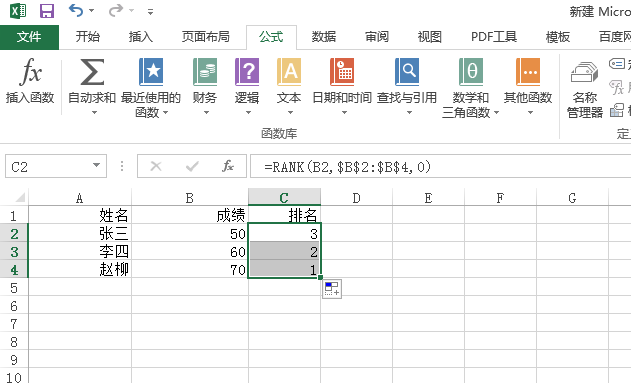Open the Text (文本) functions icon
The width and height of the screenshot is (631, 383).
(289, 72)
